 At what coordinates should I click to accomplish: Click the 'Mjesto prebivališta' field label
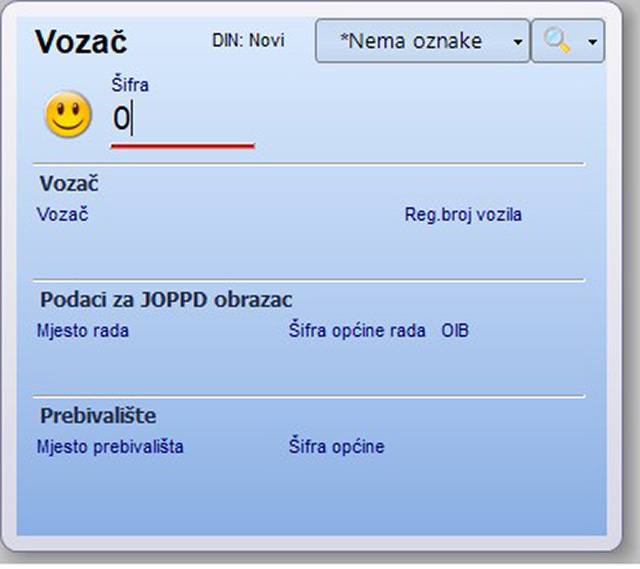click(x=110, y=446)
